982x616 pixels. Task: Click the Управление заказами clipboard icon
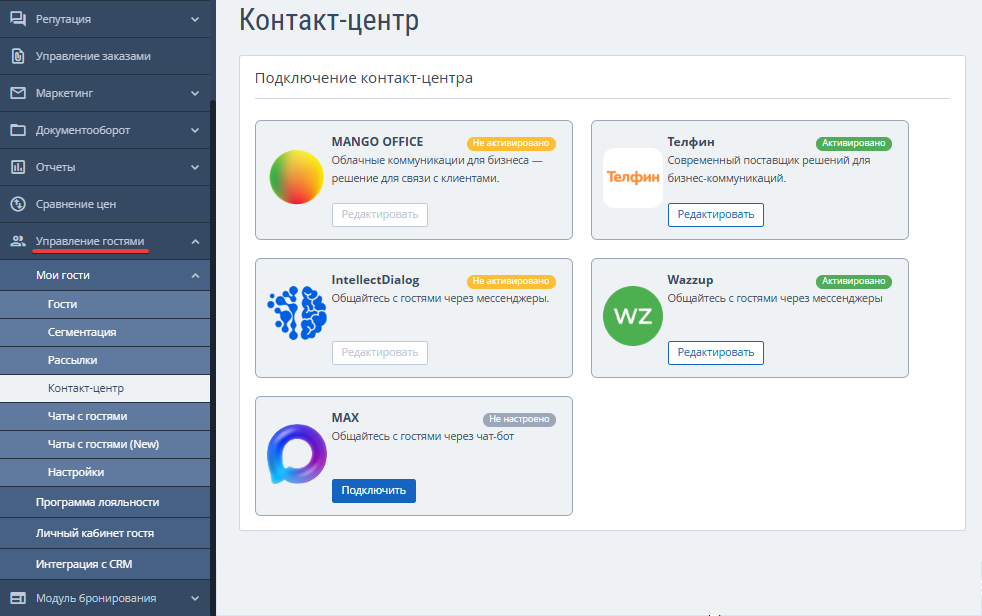18,56
